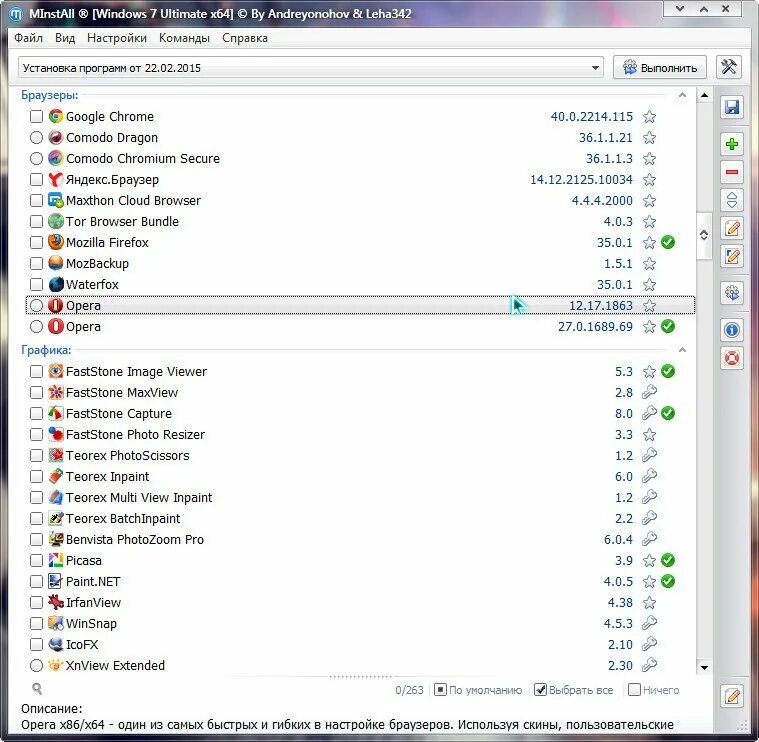This screenshot has height=742, width=759.
Task: Click the vertical scrollbar thumb
Action: click(704, 235)
